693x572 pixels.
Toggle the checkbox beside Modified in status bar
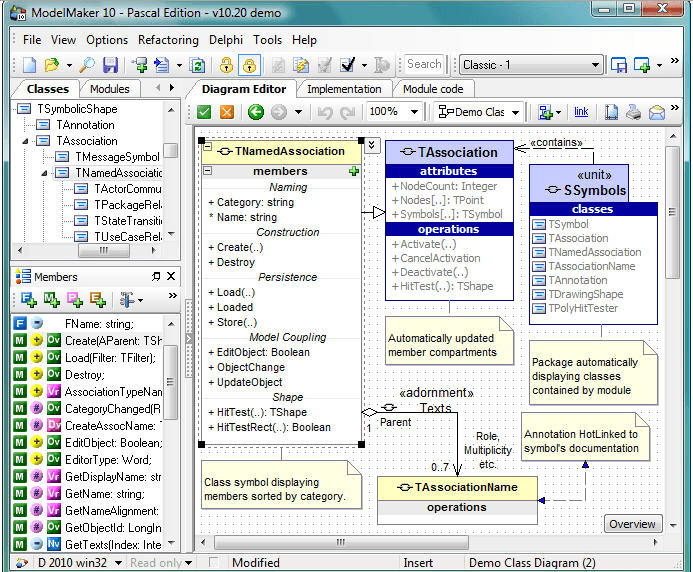214,563
